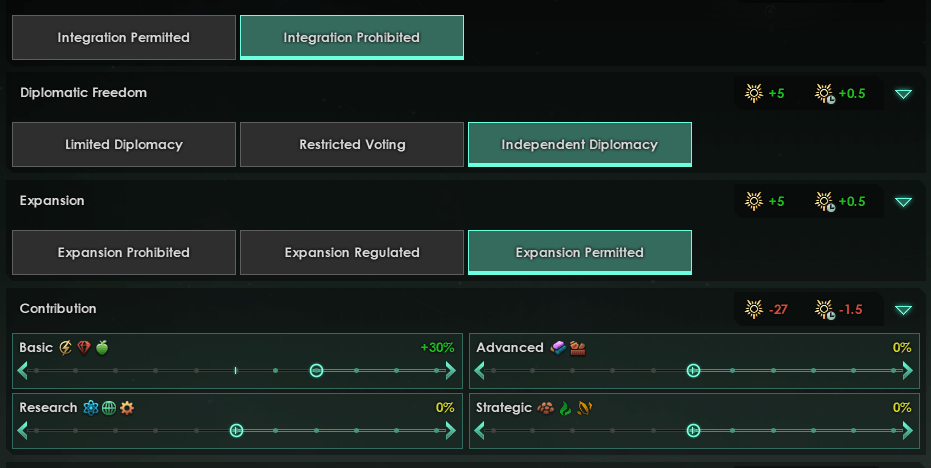931x468 pixels.
Task: Collapse the Expansion section arrow
Action: [x=903, y=202]
